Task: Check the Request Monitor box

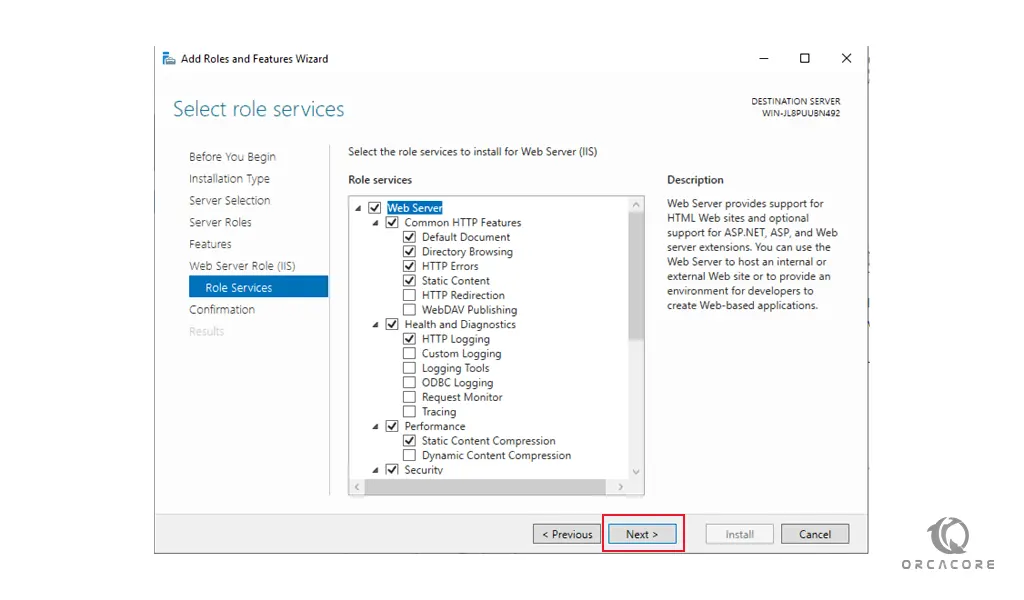Action: click(409, 397)
